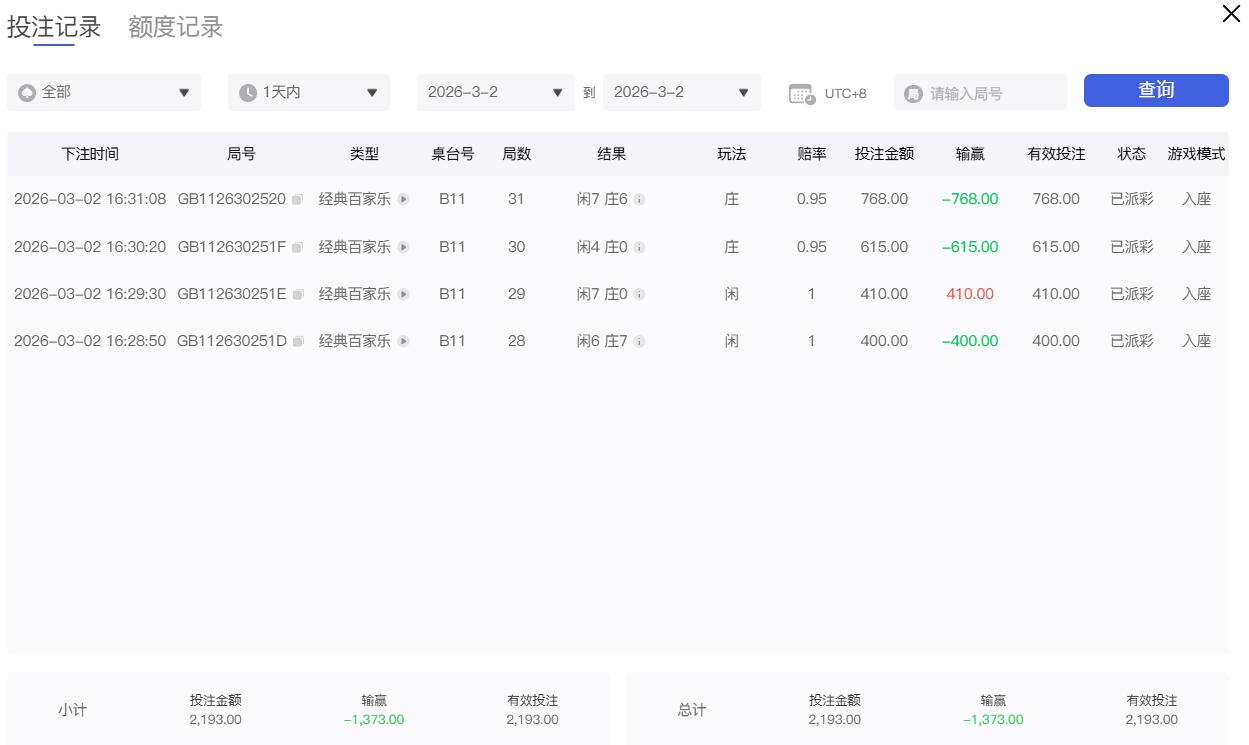The height and width of the screenshot is (745, 1249).
Task: Click the 输赢 column header
Action: [x=969, y=154]
